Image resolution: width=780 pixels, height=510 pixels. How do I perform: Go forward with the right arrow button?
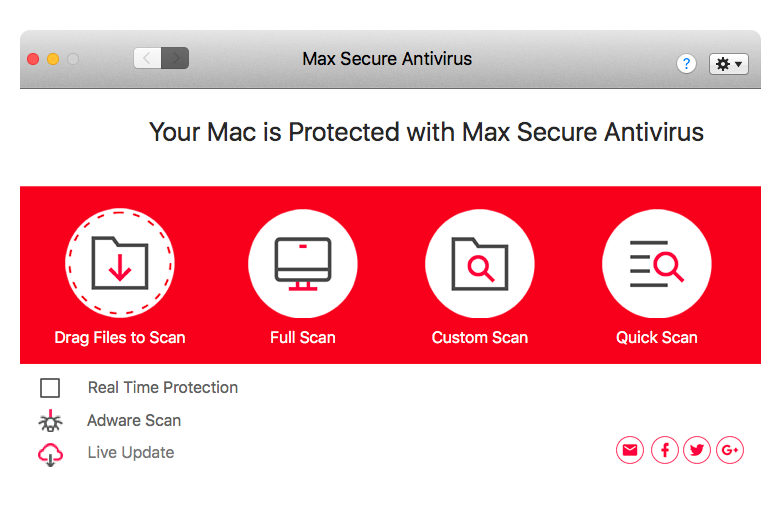[x=175, y=58]
